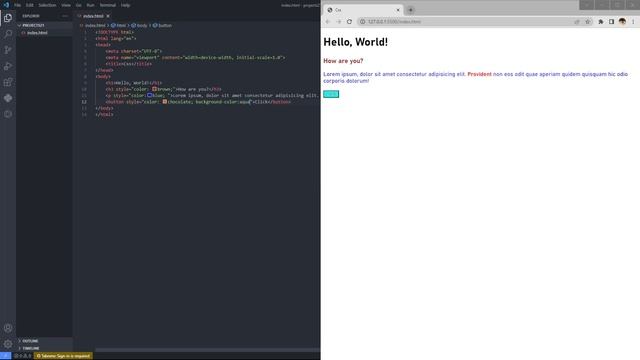
Task: Click the 'Hello, World!' heading on the page
Action: 356,42
